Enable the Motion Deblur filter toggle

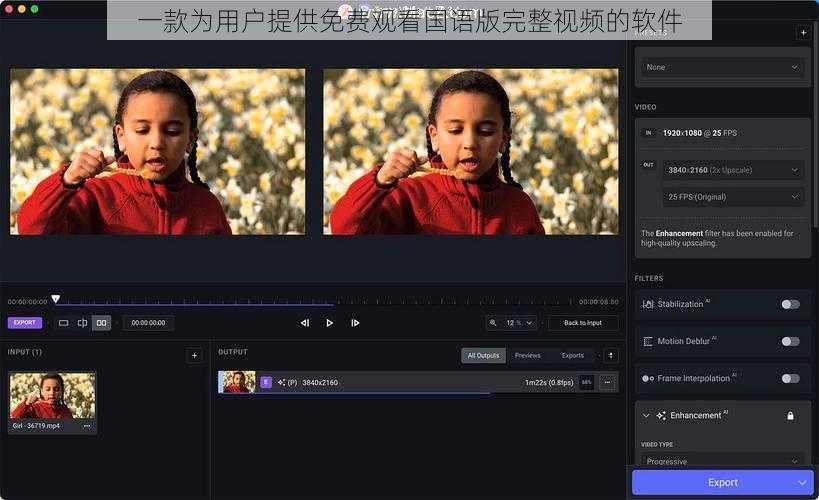(790, 341)
